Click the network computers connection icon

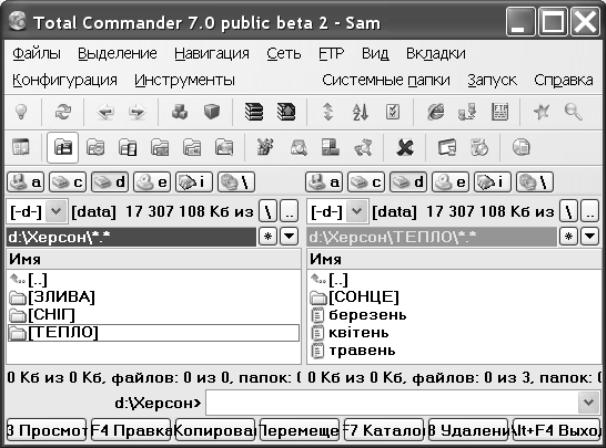tap(467, 112)
